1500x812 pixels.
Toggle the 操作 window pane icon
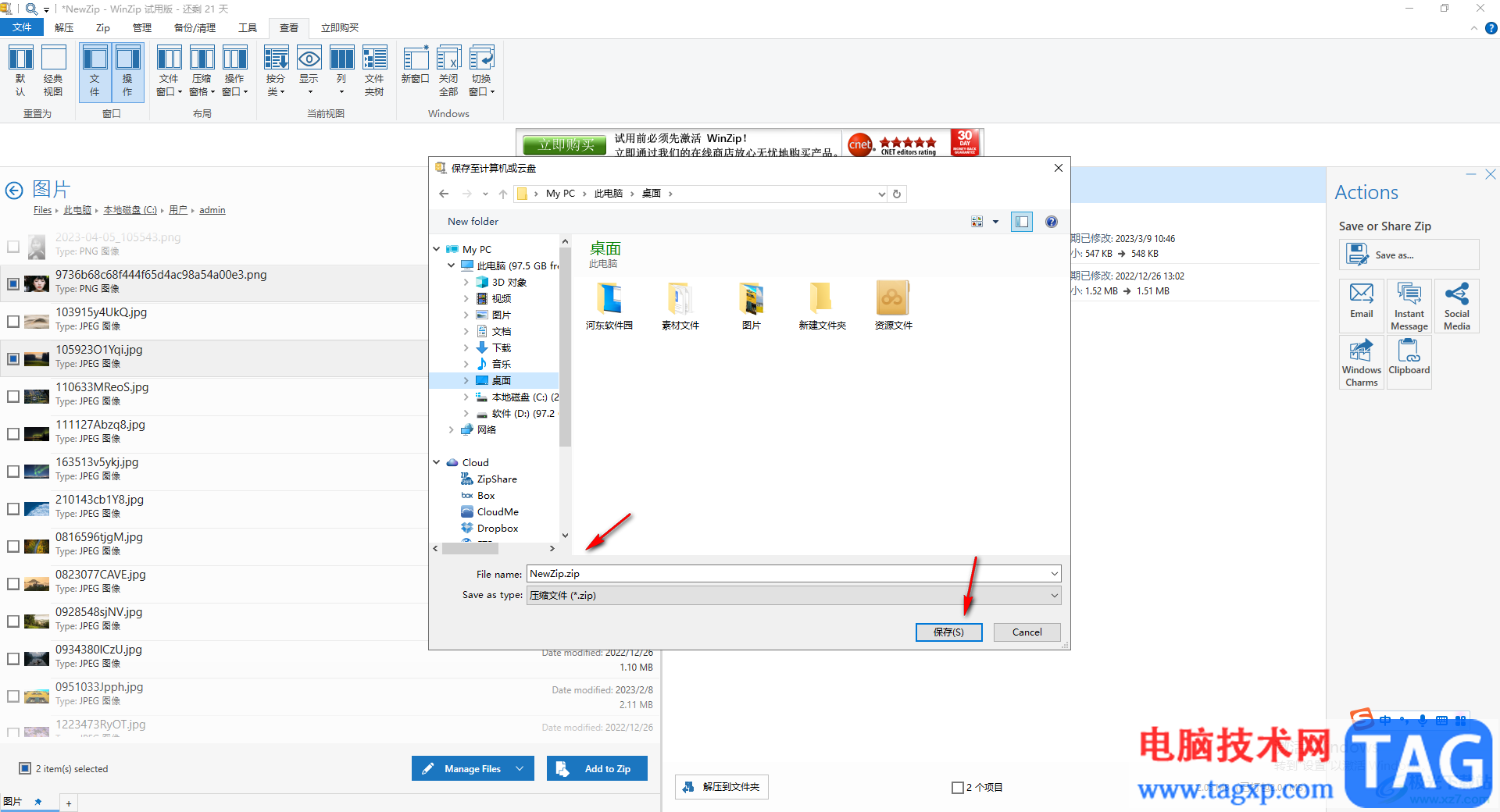coord(127,71)
